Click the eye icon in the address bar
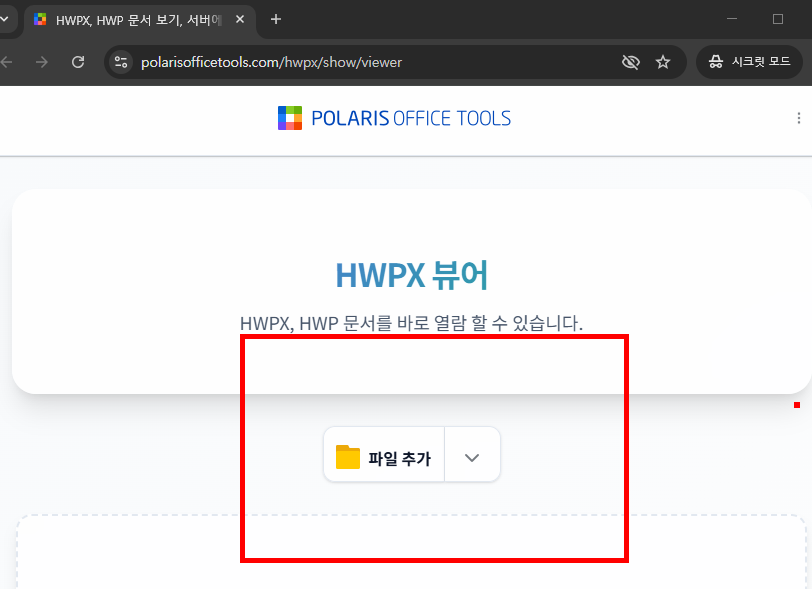Screen dimensions: 812x589 [x=631, y=61]
